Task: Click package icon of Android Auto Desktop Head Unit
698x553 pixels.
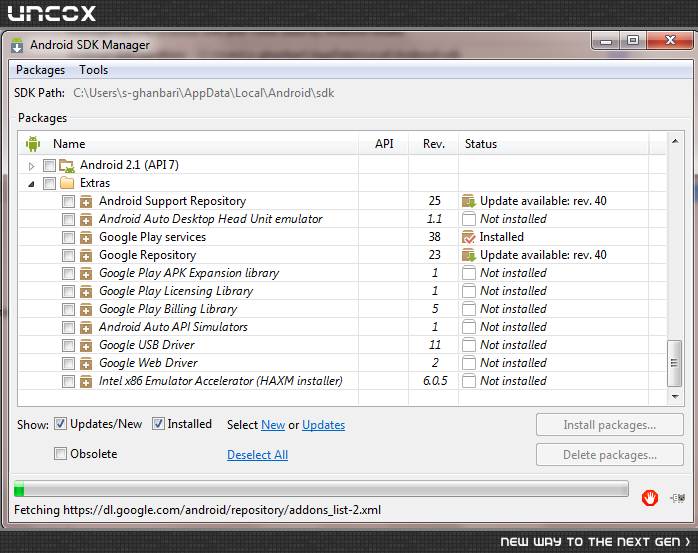Action: tap(86, 220)
